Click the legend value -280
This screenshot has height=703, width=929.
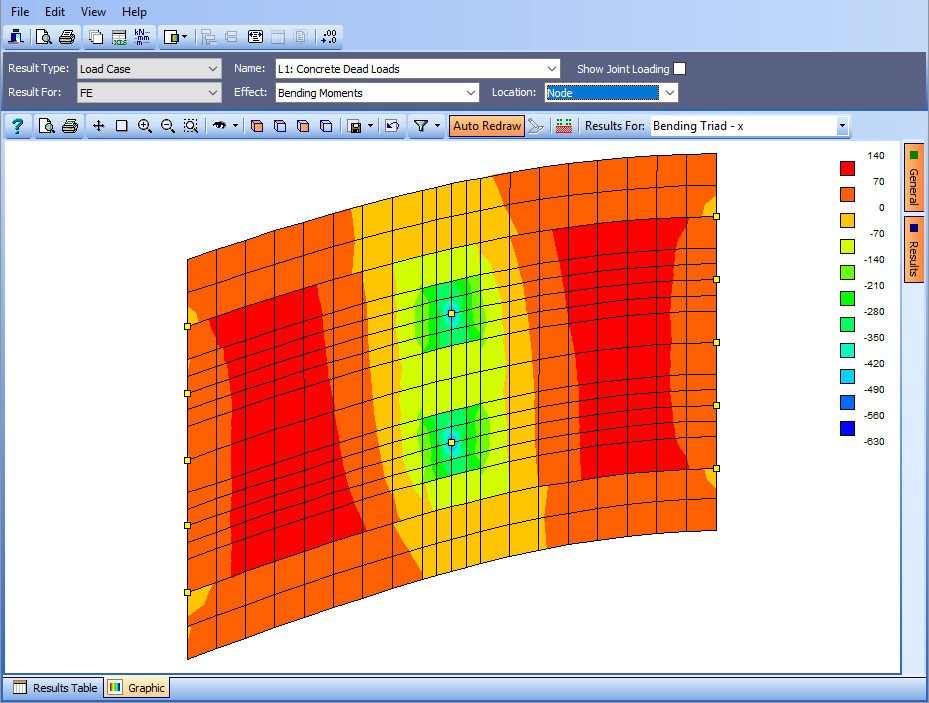[x=874, y=312]
